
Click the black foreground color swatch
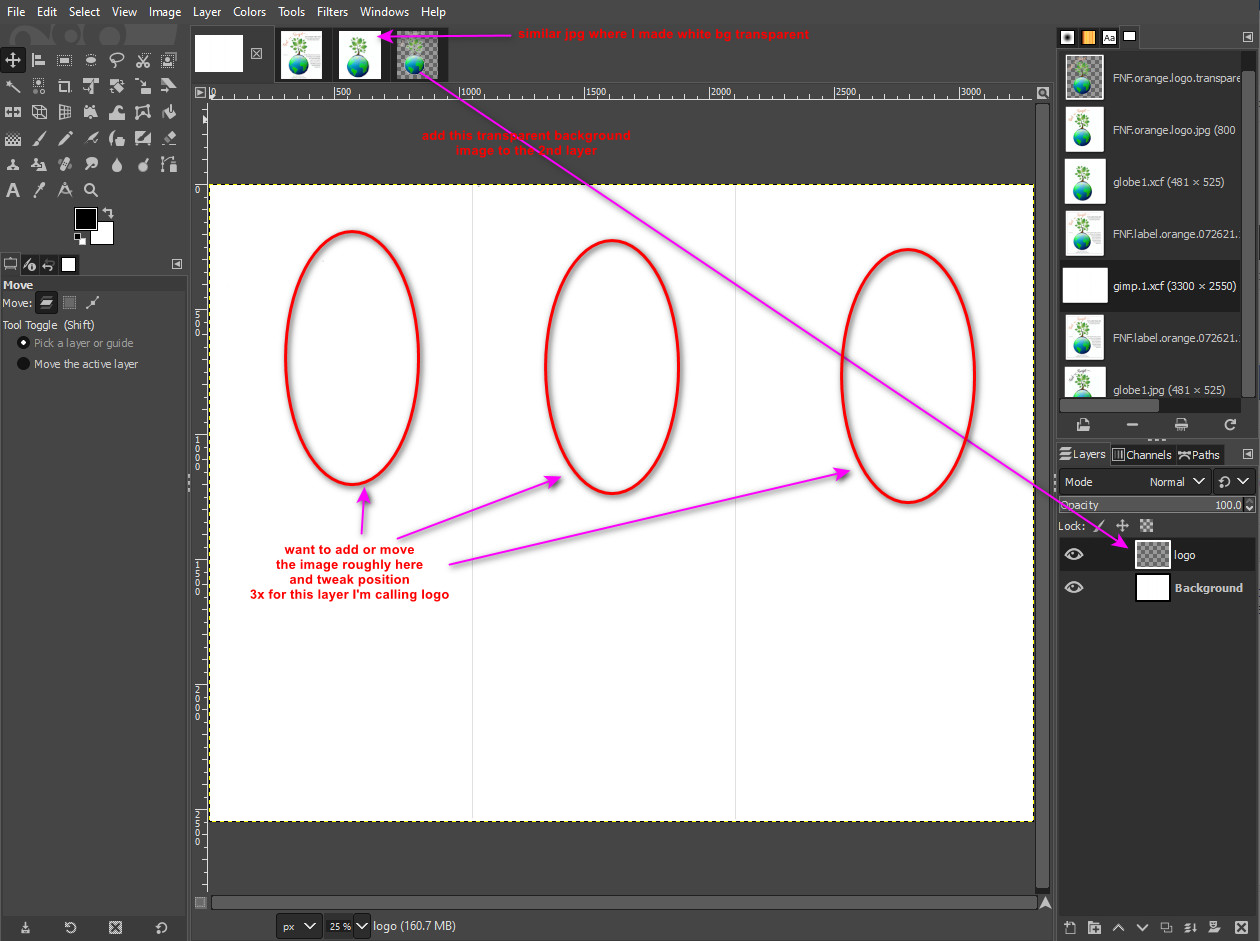tap(85, 219)
